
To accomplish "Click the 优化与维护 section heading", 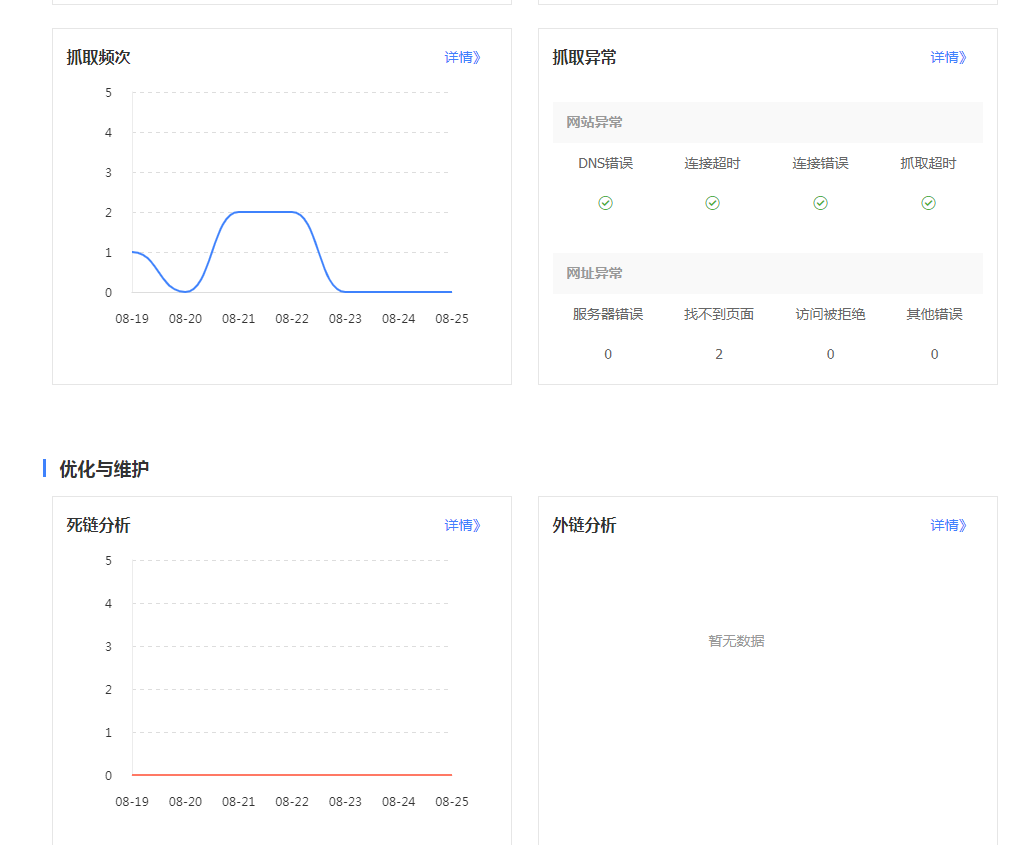I will (x=104, y=469).
